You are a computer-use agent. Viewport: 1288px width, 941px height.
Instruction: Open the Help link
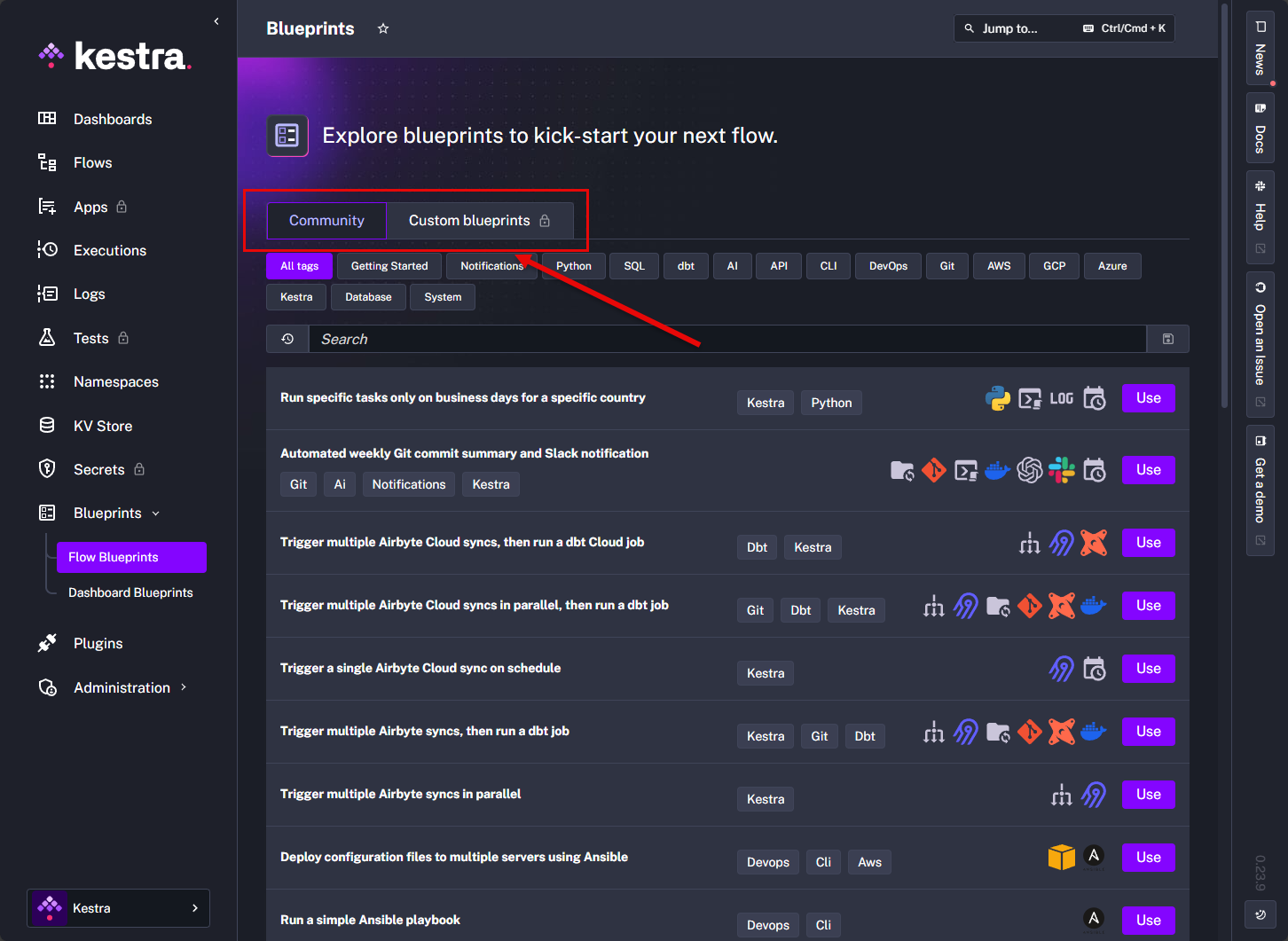[1260, 217]
